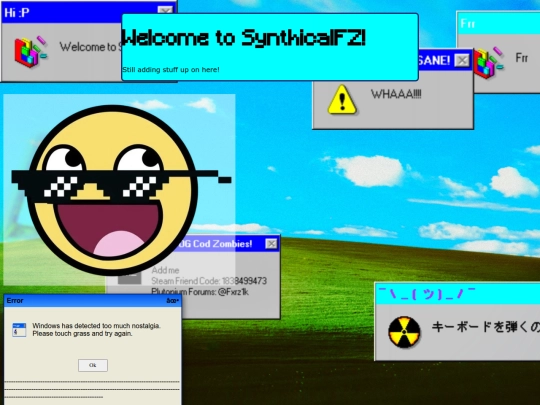Click the Japanese keyboard message text
The image size is (540, 405).
[486, 327]
